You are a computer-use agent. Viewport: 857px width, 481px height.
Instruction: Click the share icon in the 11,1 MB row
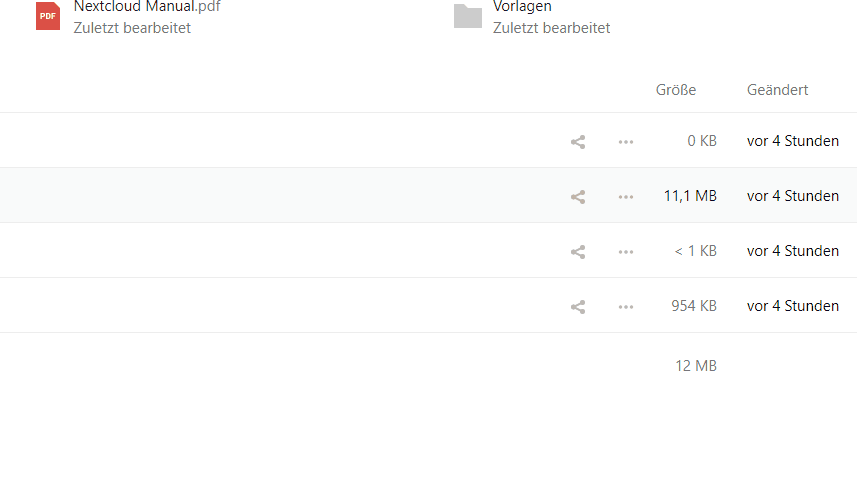[x=578, y=197]
